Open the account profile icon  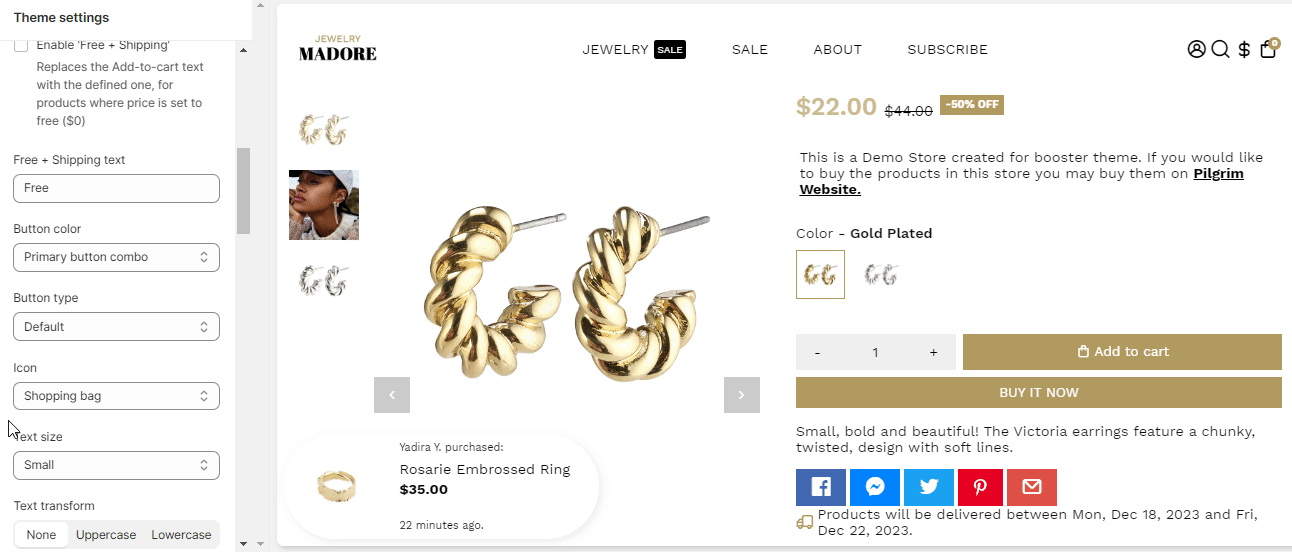click(1196, 49)
